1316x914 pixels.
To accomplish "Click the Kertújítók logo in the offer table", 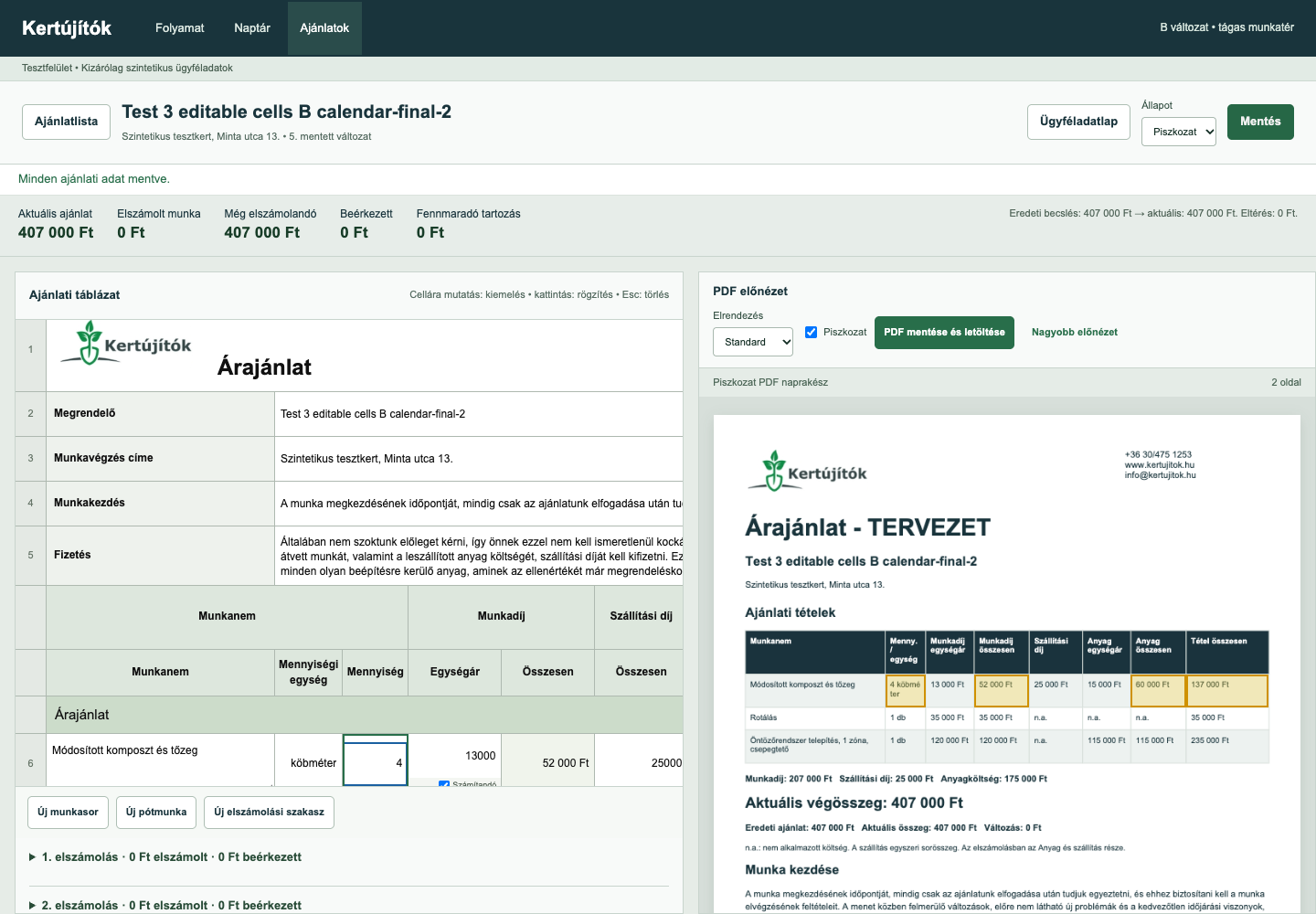I will (x=126, y=343).
